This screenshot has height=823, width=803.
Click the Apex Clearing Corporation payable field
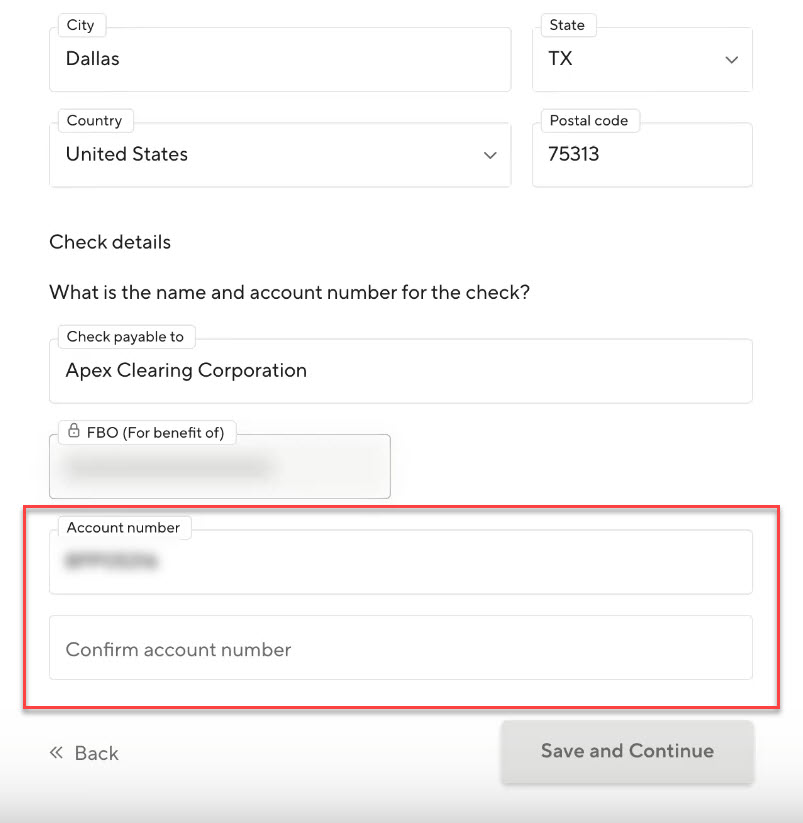pyautogui.click(x=400, y=371)
